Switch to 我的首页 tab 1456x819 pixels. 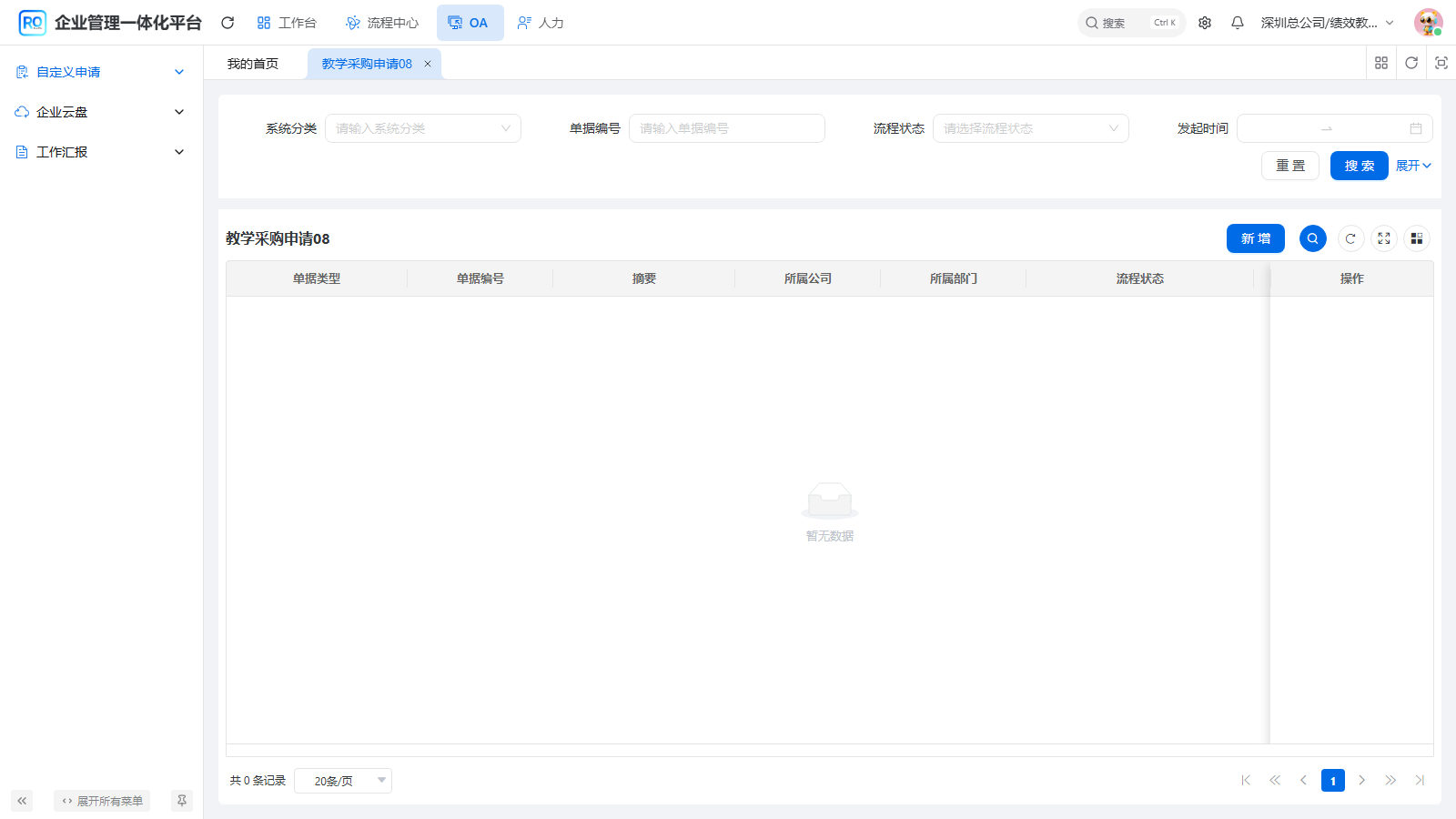click(253, 64)
